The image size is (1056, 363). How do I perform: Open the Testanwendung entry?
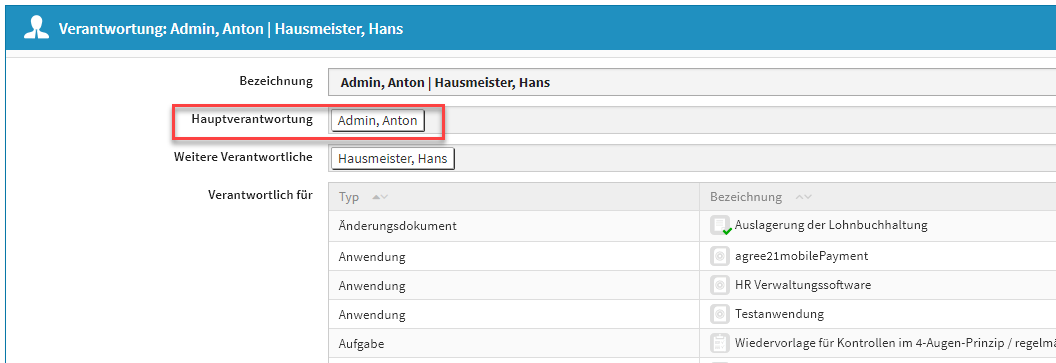tap(779, 314)
